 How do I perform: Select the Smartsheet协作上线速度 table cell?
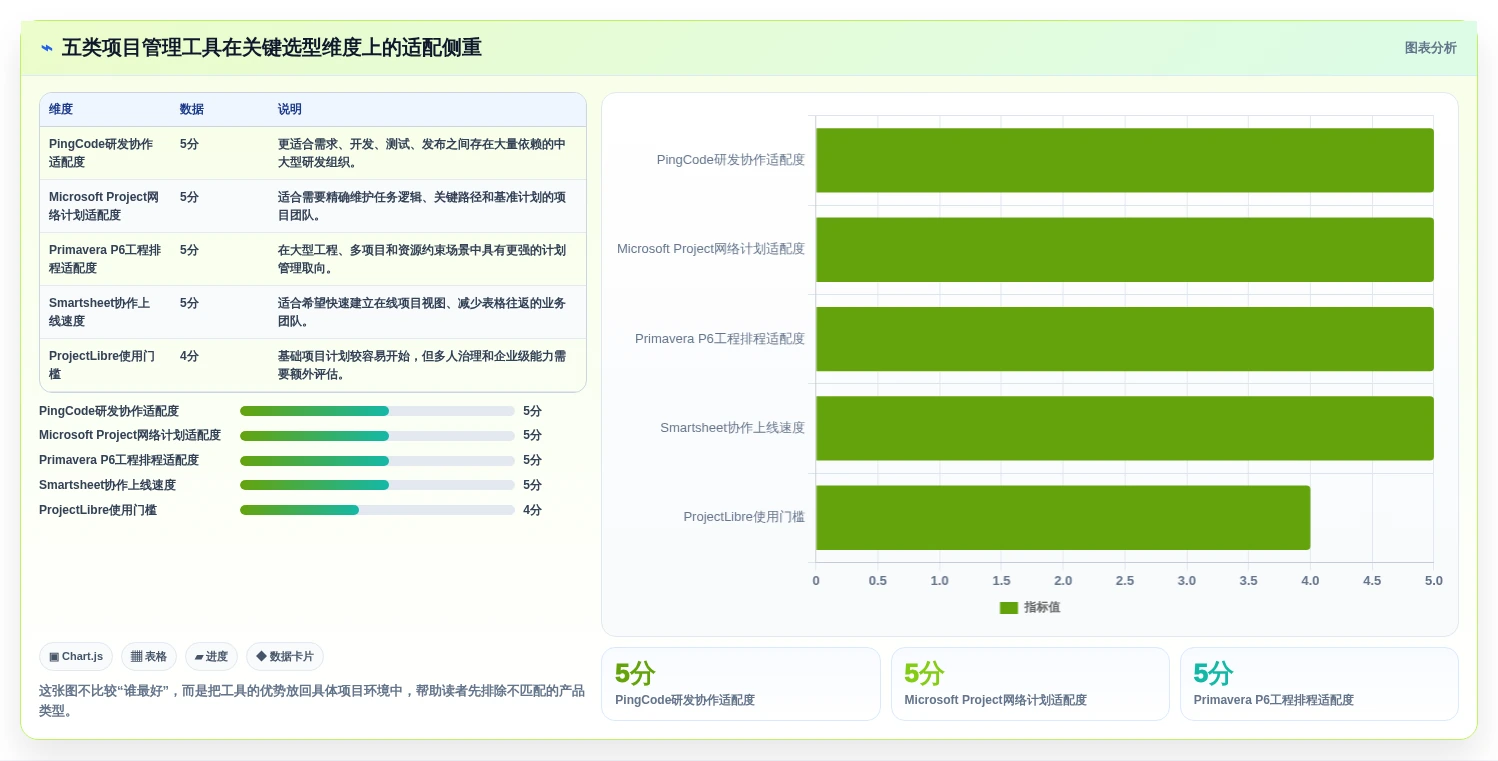point(104,312)
